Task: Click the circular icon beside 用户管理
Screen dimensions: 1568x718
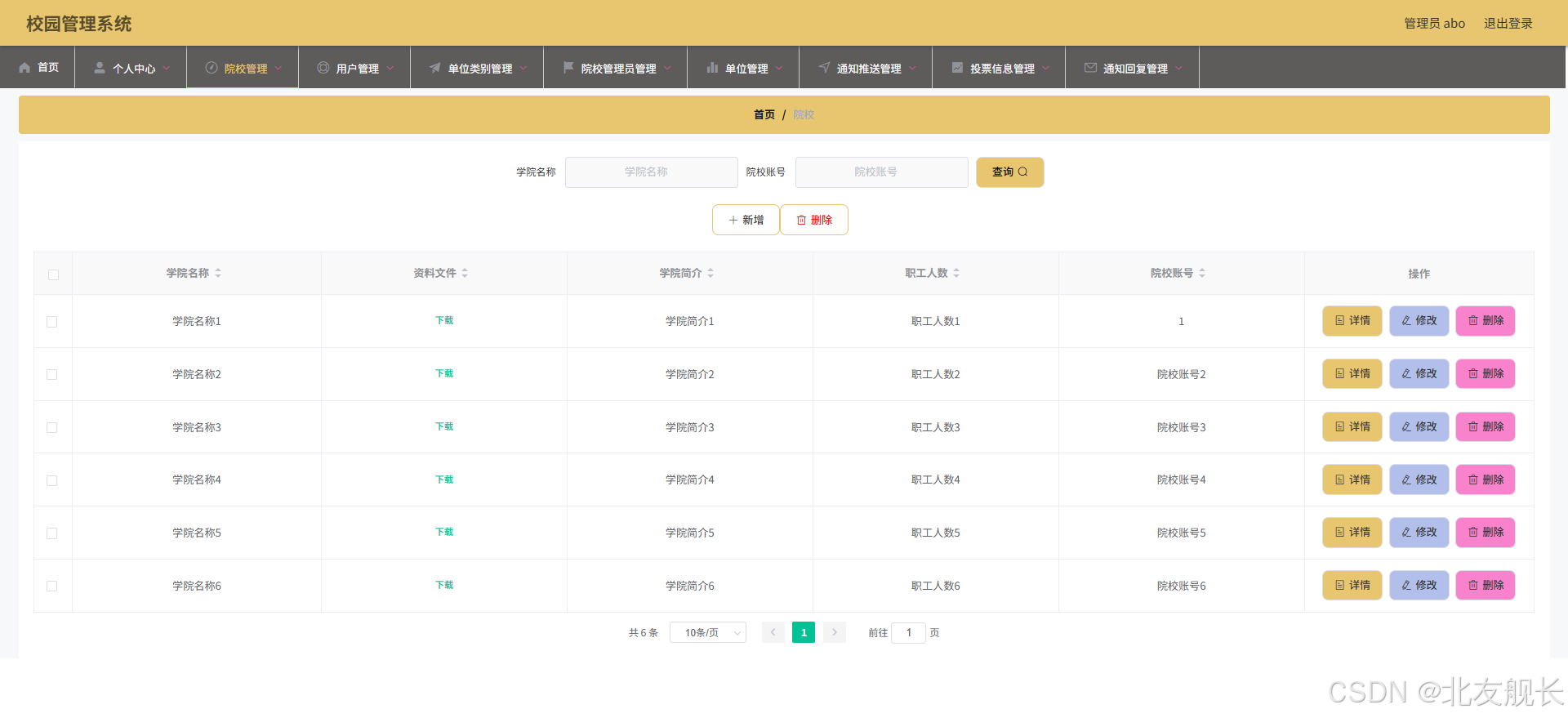Action: pos(323,68)
